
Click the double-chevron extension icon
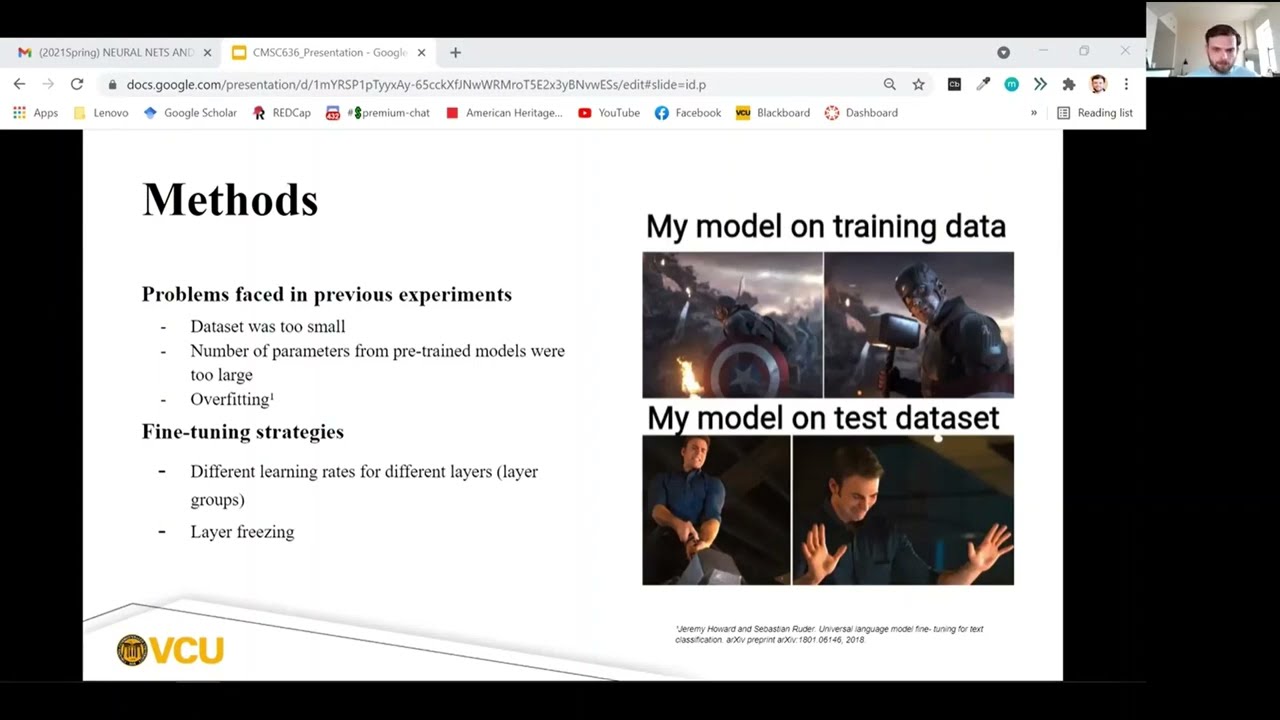(1040, 85)
